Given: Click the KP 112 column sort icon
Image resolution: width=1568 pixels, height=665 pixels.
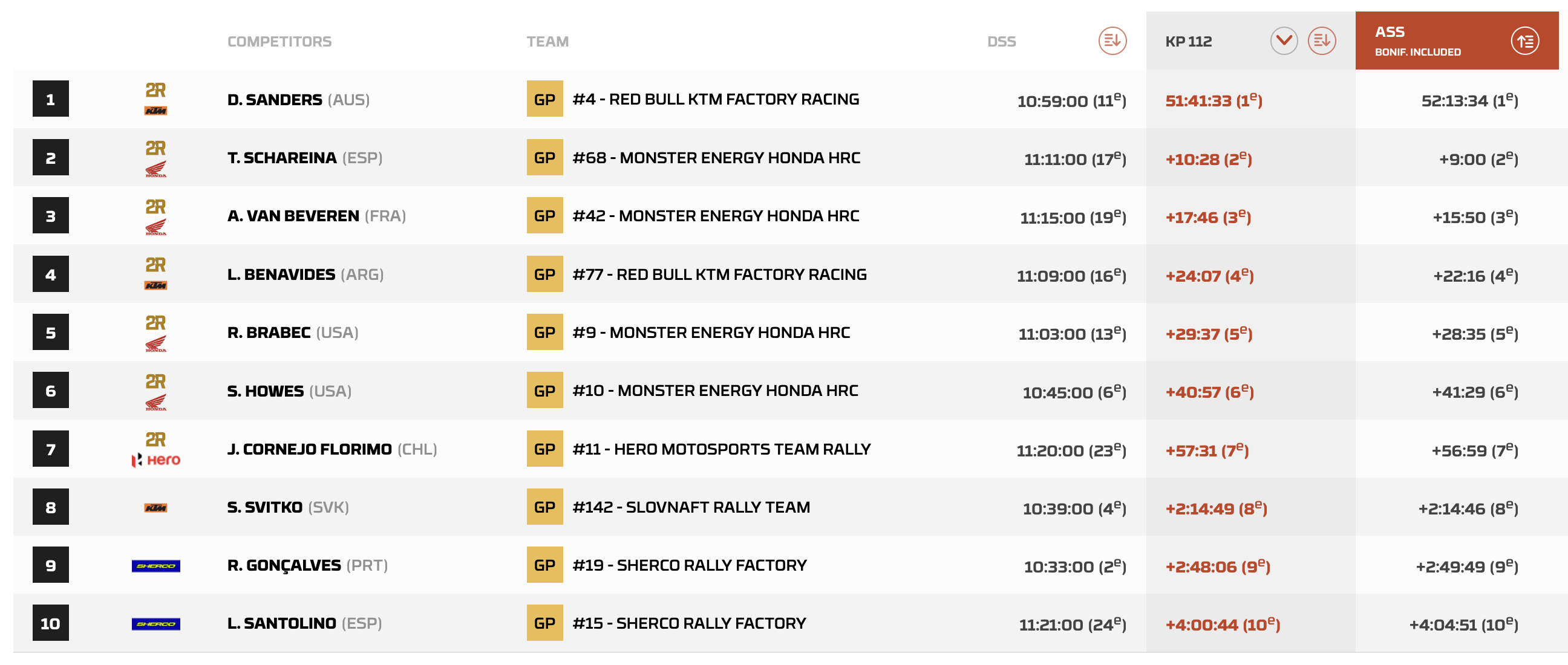Looking at the screenshot, I should [1321, 41].
